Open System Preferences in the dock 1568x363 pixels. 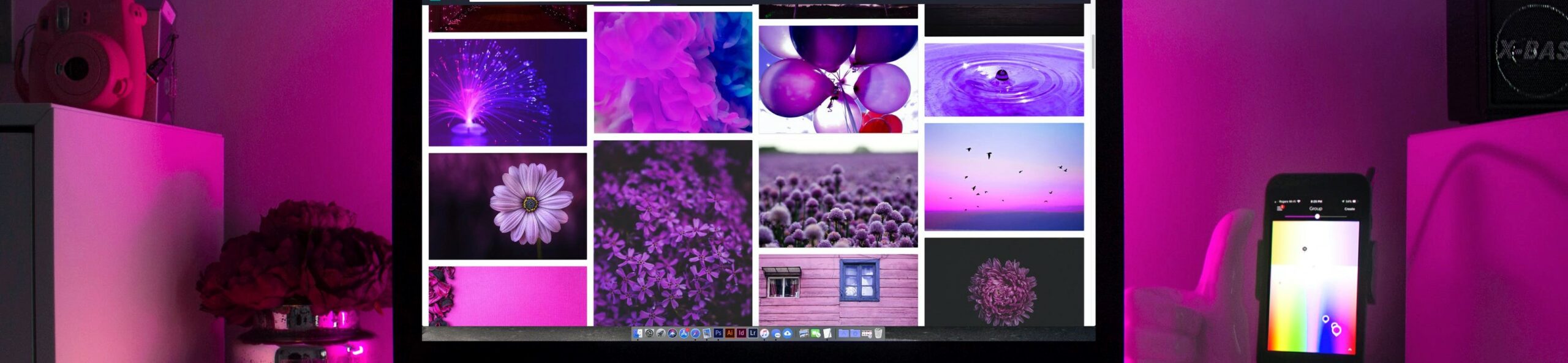click(x=649, y=334)
